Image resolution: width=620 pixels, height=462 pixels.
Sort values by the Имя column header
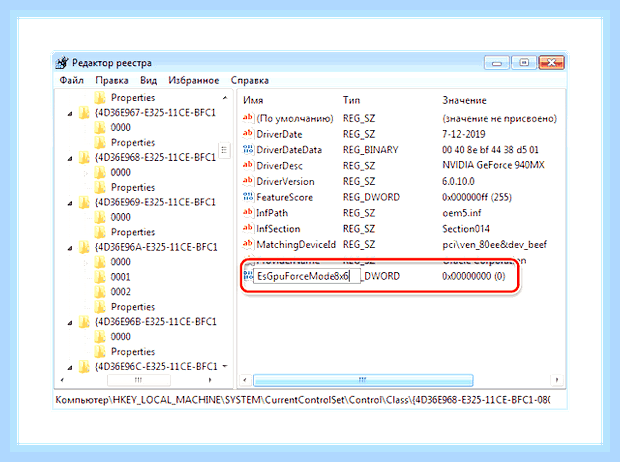pos(253,100)
